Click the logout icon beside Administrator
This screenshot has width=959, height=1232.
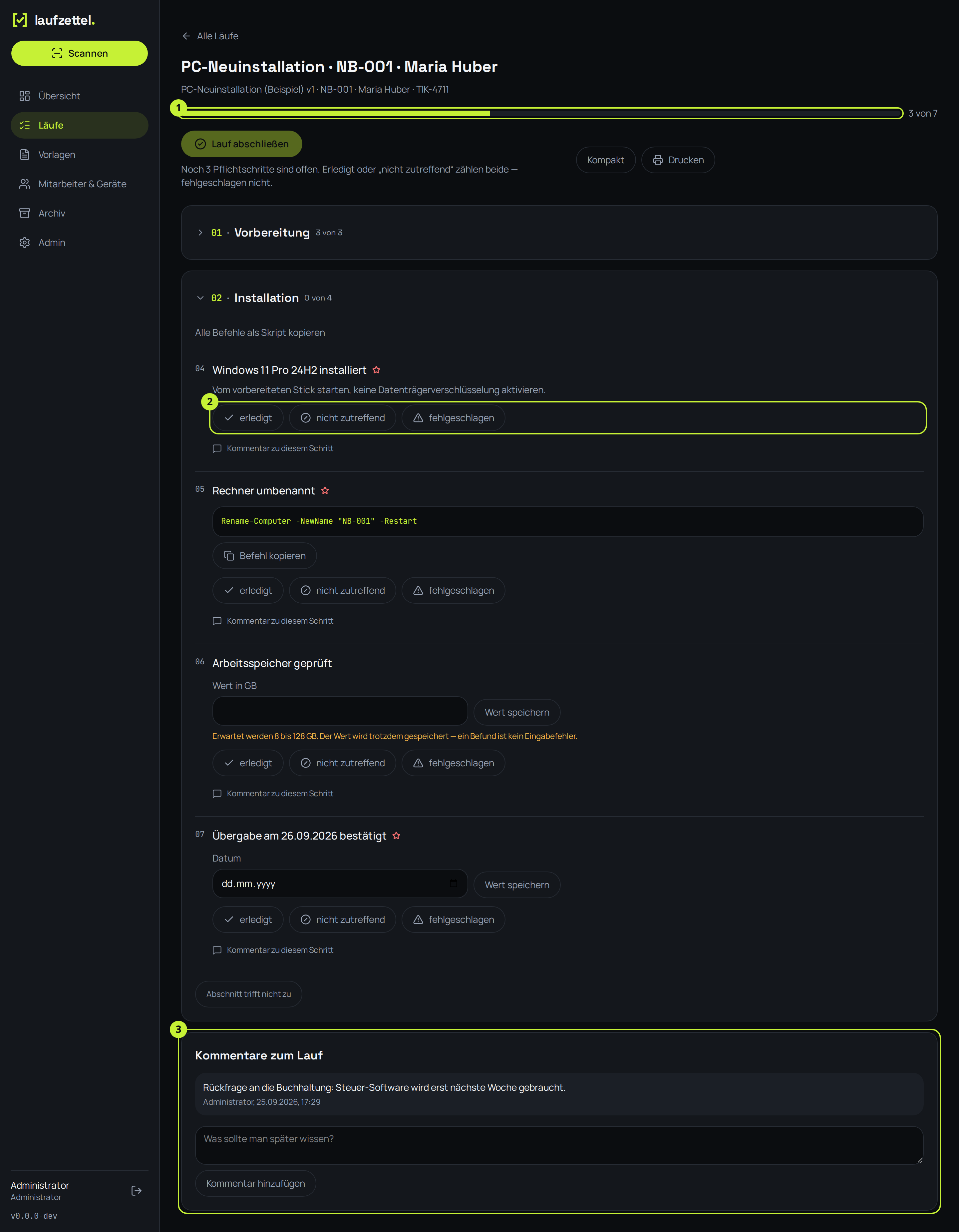136,1191
